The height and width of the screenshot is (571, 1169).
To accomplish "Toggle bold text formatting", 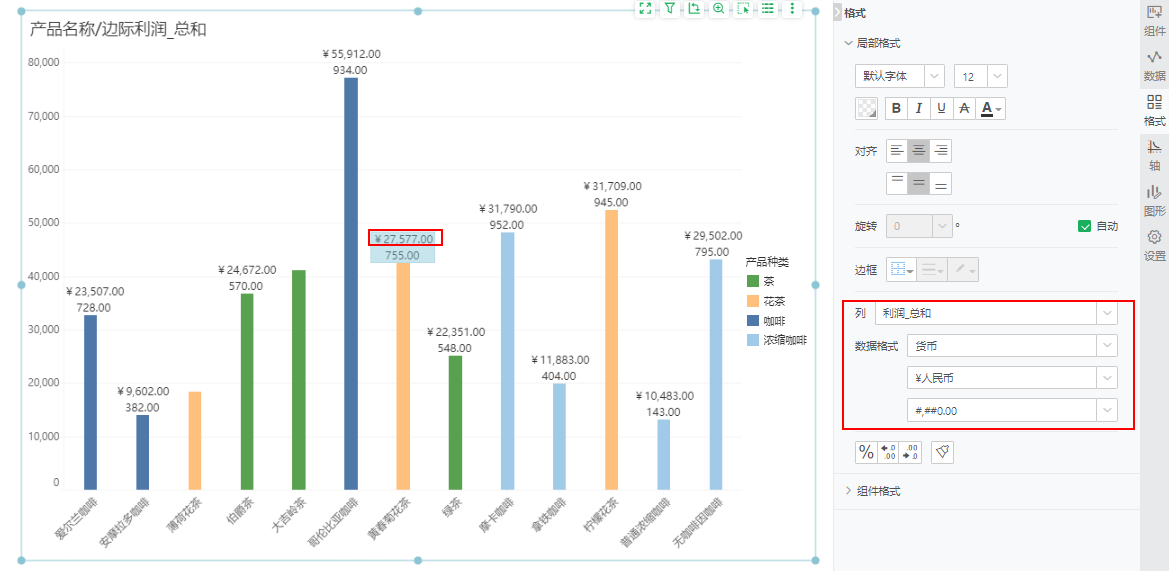I will [x=896, y=108].
